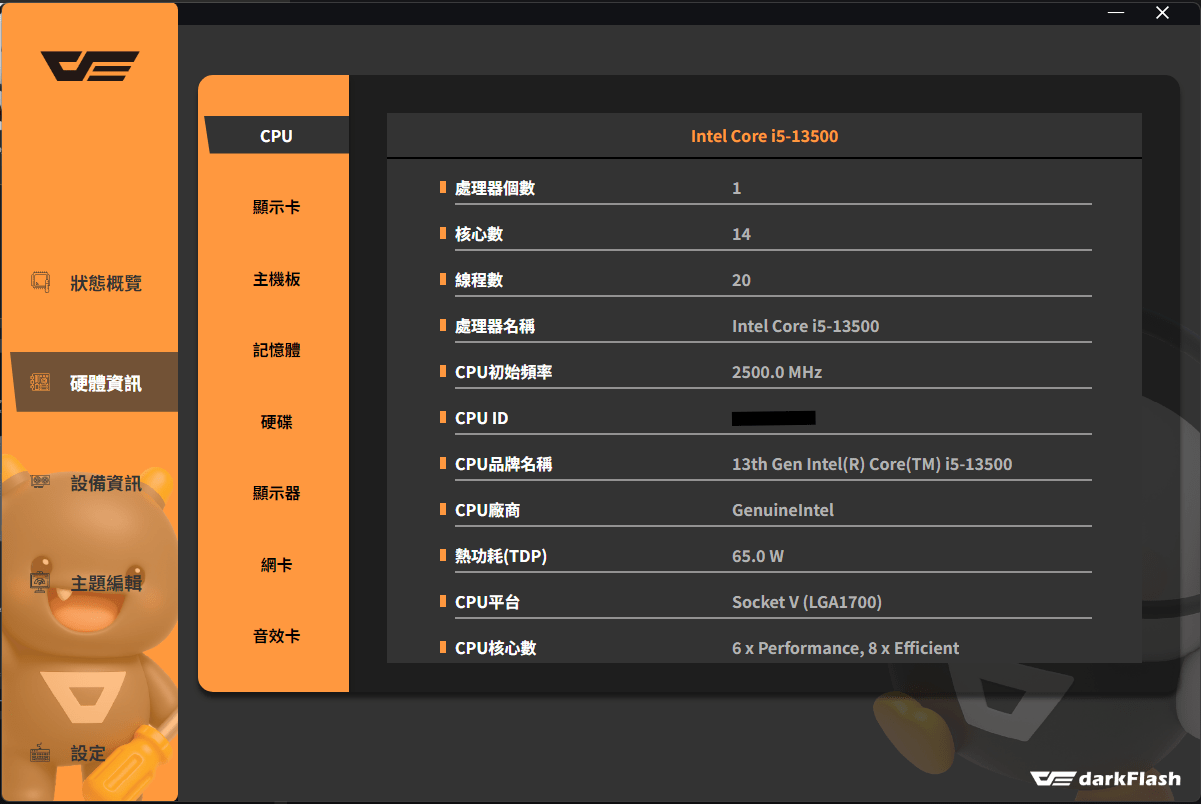1201x804 pixels.
Task: Minimize the darkFlash window
Action: pos(1117,13)
